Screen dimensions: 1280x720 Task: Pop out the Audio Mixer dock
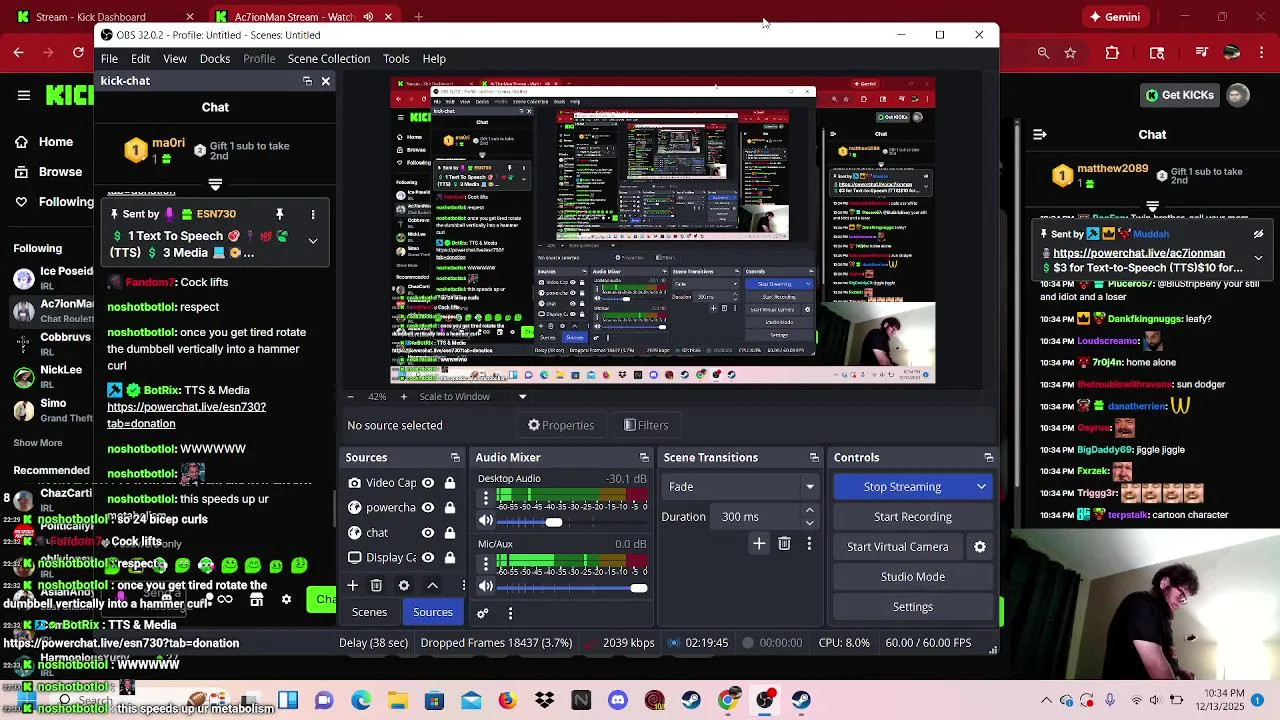[644, 458]
